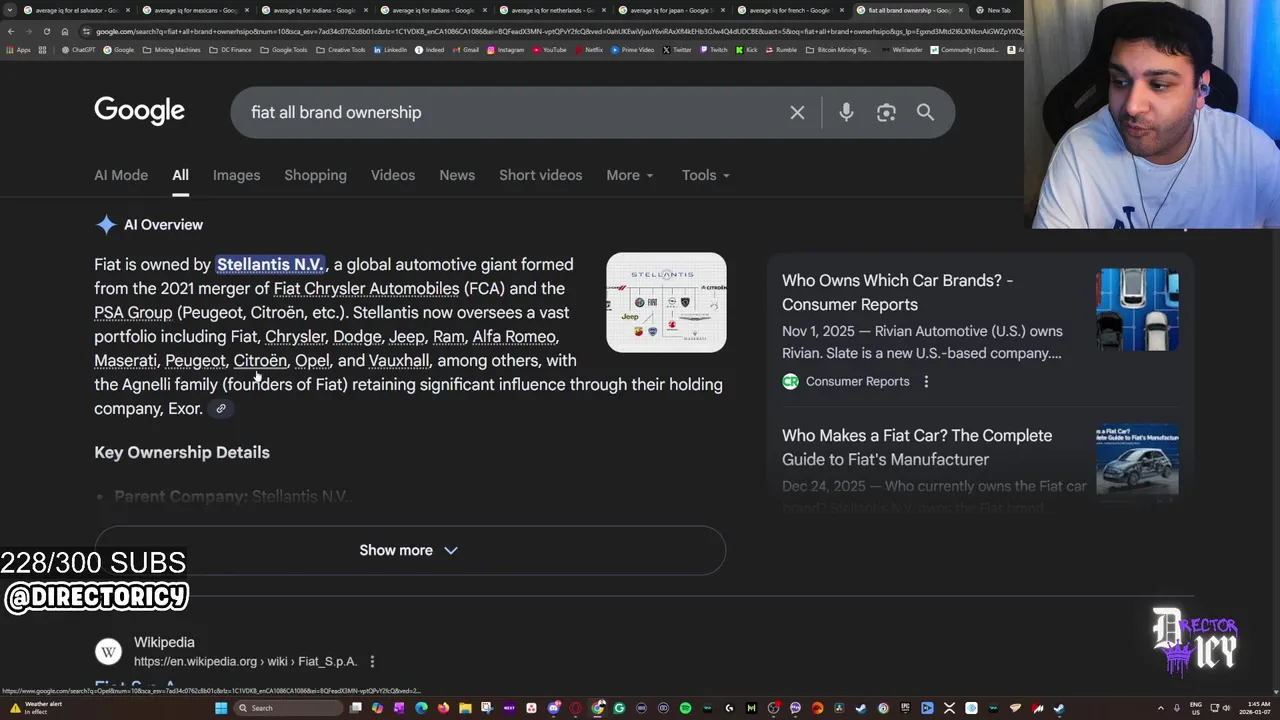Open the Mining Machines bookmark folder
This screenshot has height=720, width=1280.
coord(171,50)
